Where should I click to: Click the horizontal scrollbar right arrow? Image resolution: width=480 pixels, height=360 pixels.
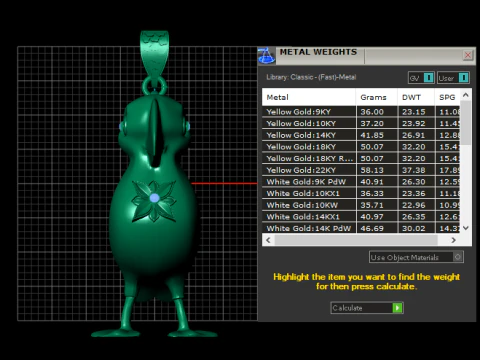coord(453,240)
